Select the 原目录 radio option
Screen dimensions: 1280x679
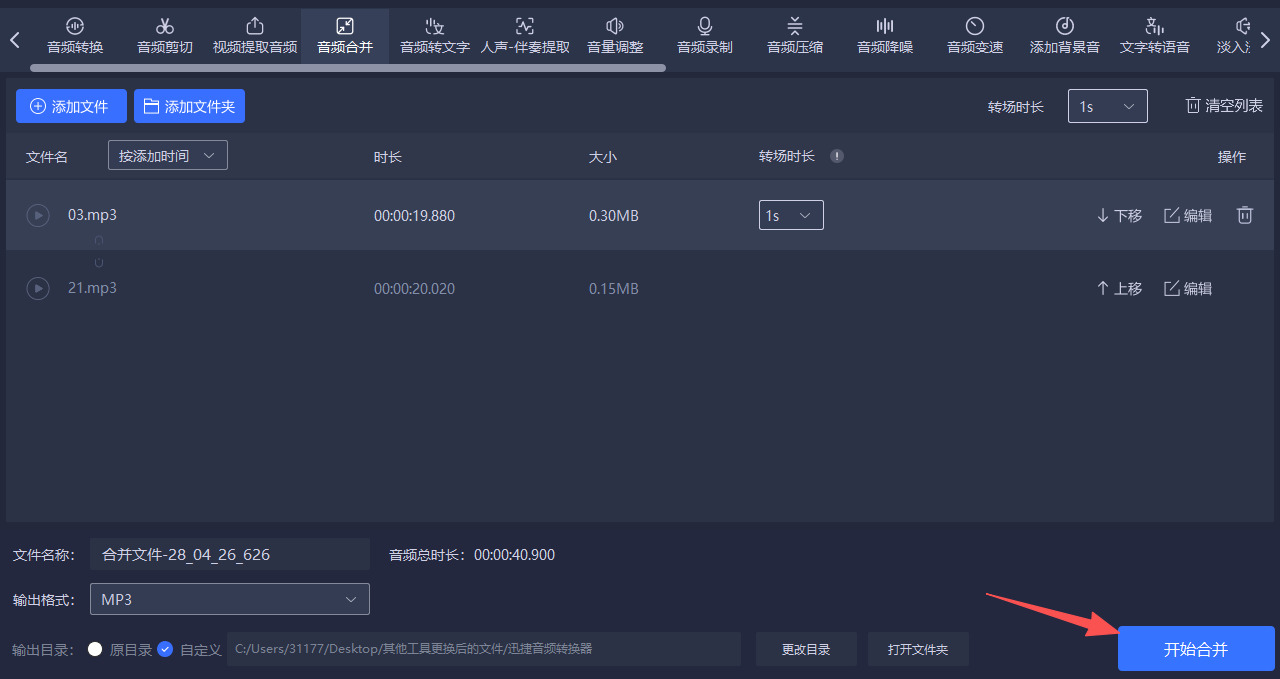96,649
